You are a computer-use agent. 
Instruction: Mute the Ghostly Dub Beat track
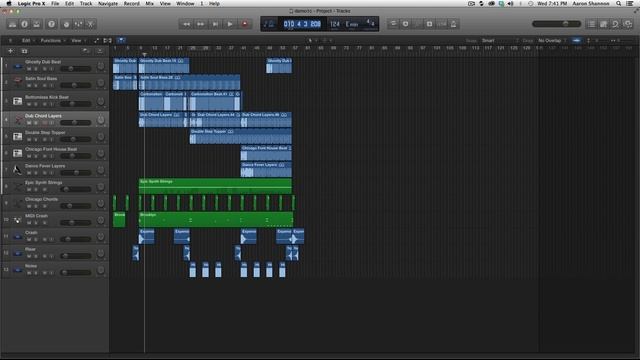29,69
